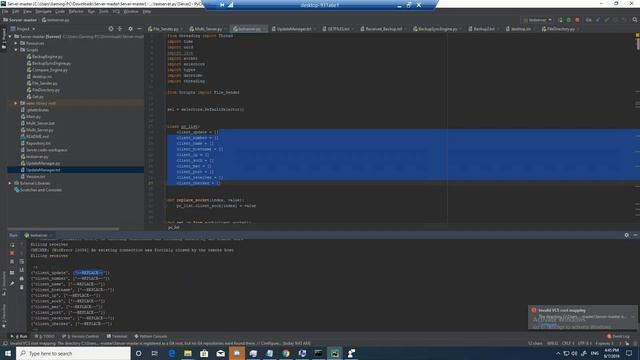Collapse the Server-master root node
Viewport: 640px width, 360px height.
coord(10,36)
